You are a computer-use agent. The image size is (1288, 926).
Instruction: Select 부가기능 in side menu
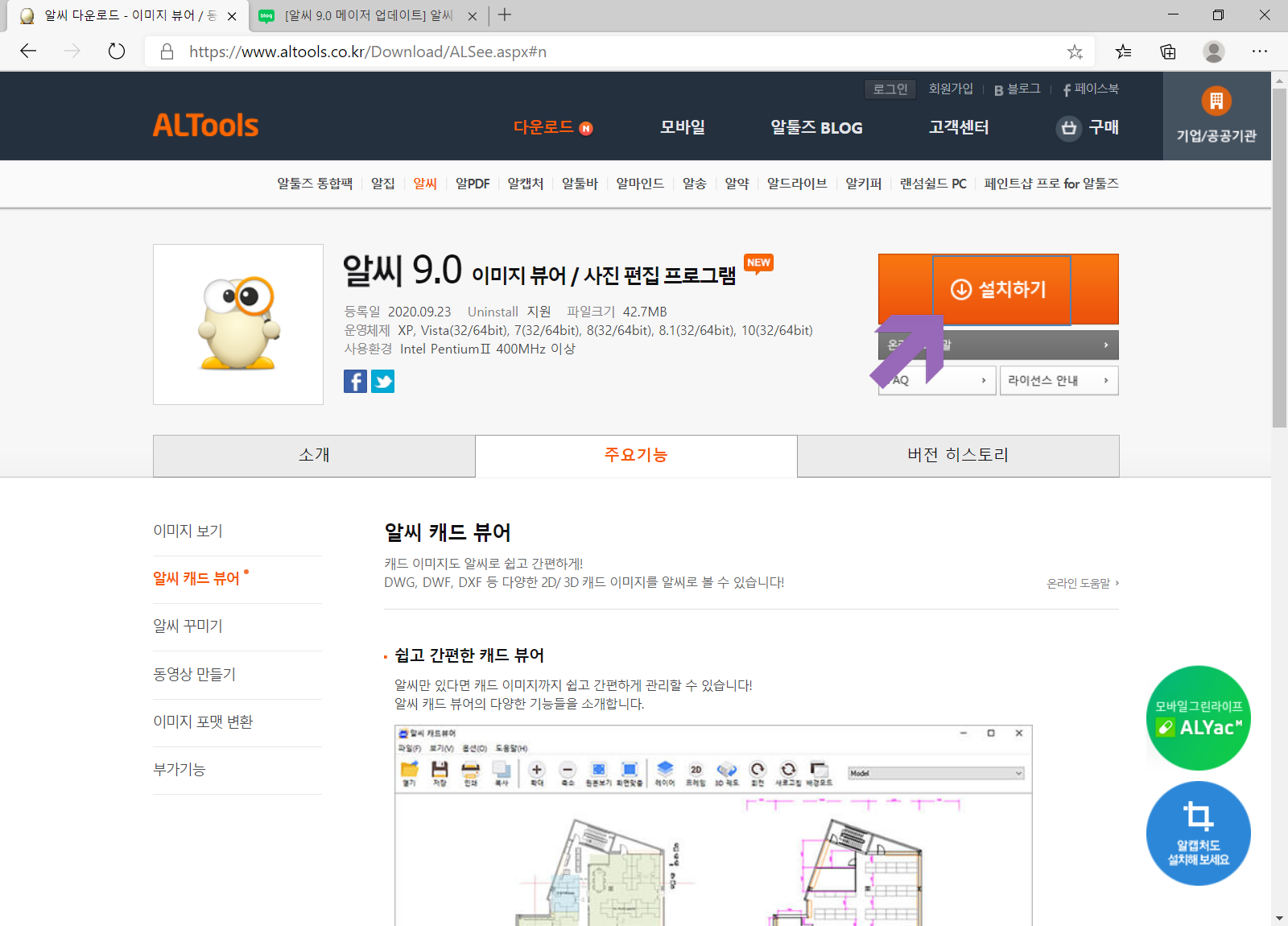tap(180, 769)
